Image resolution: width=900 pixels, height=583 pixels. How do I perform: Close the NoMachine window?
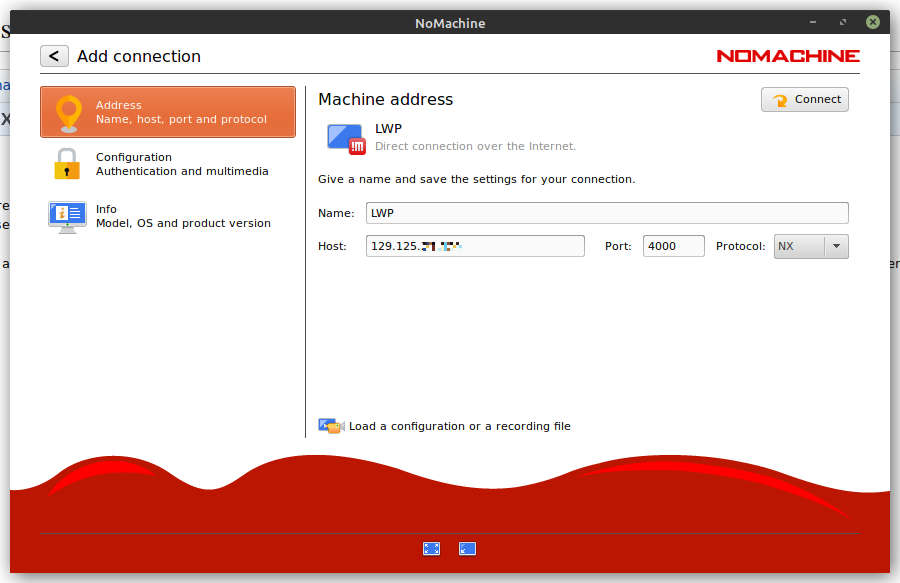pos(873,22)
